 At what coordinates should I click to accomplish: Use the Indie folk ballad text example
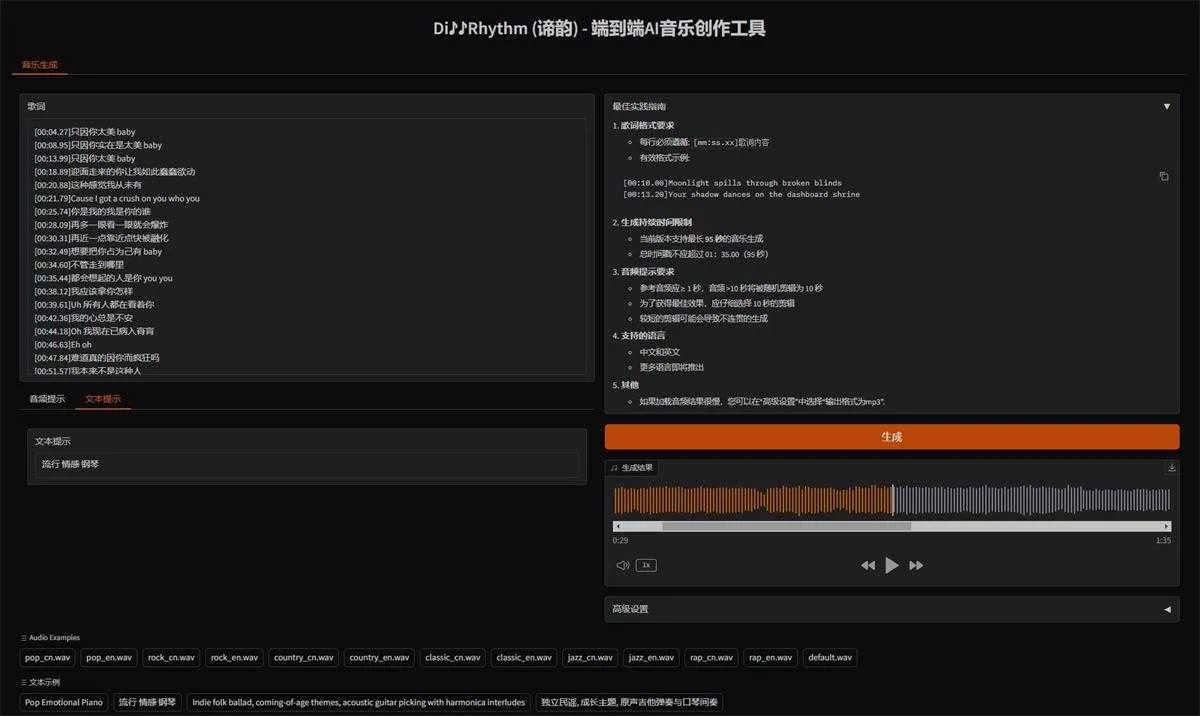[358, 702]
